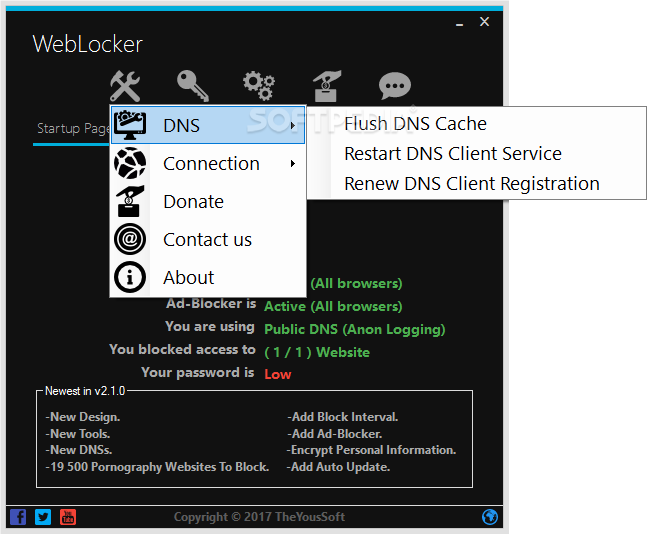Image resolution: width=647 pixels, height=534 pixels.
Task: Click the -Encrypt Personal Information. line
Action: 371,450
